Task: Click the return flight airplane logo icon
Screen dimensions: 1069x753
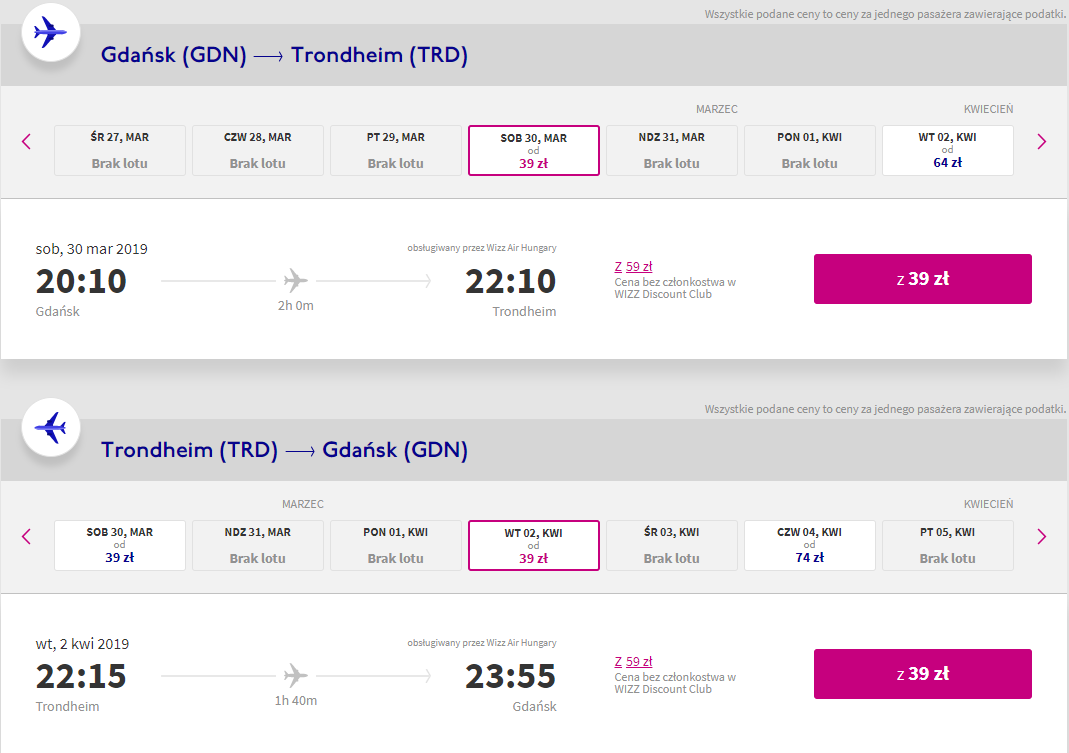Action: point(50,428)
